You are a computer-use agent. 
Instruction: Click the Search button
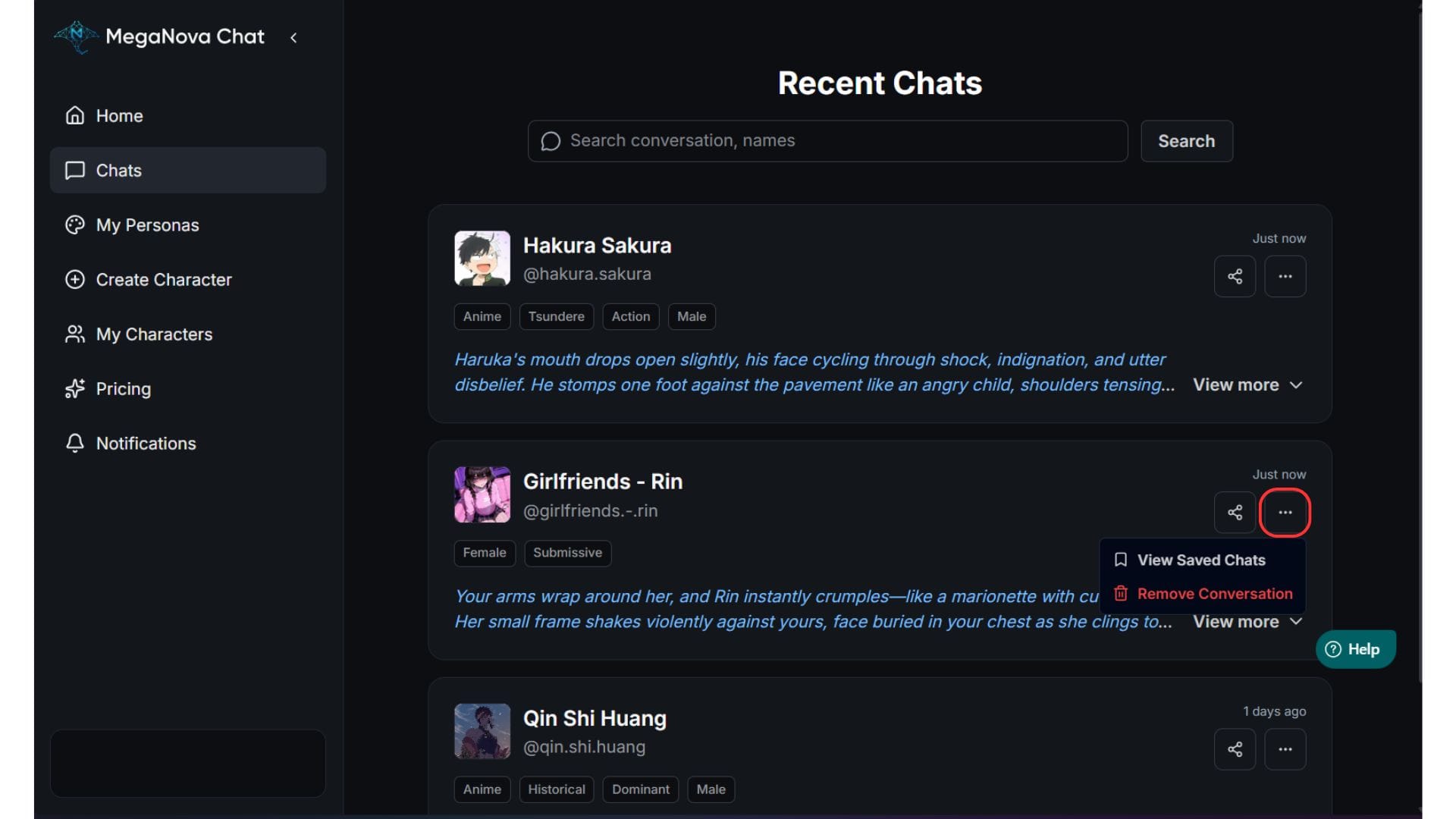coord(1186,141)
